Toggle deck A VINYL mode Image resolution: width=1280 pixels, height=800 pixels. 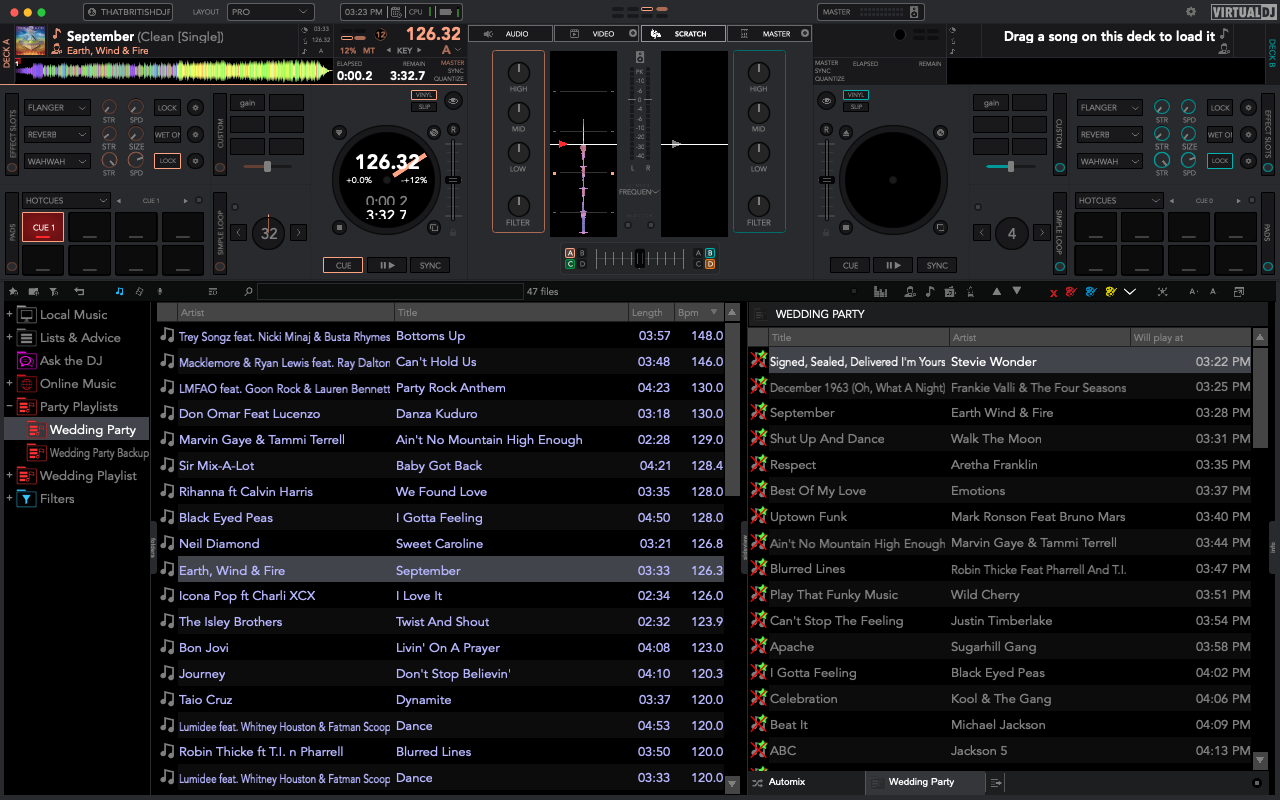tap(424, 95)
